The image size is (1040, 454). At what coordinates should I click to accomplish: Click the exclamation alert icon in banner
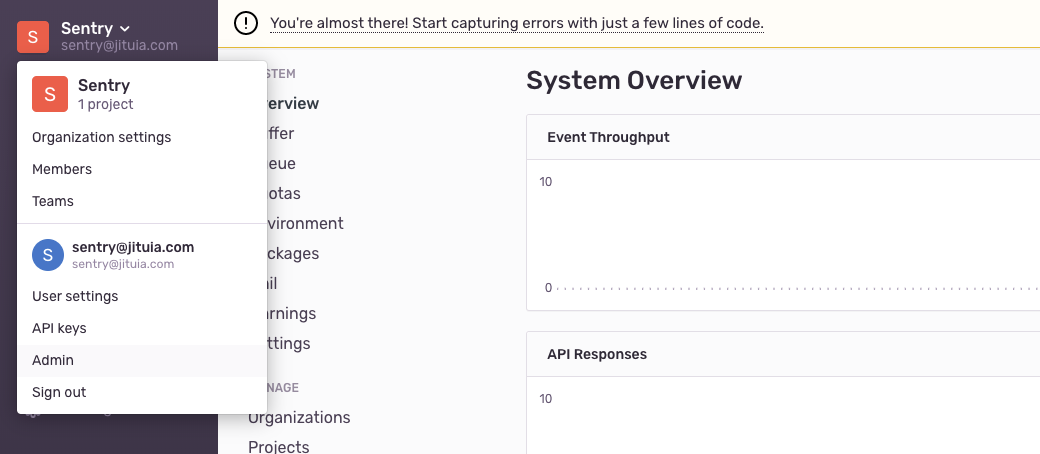point(245,22)
